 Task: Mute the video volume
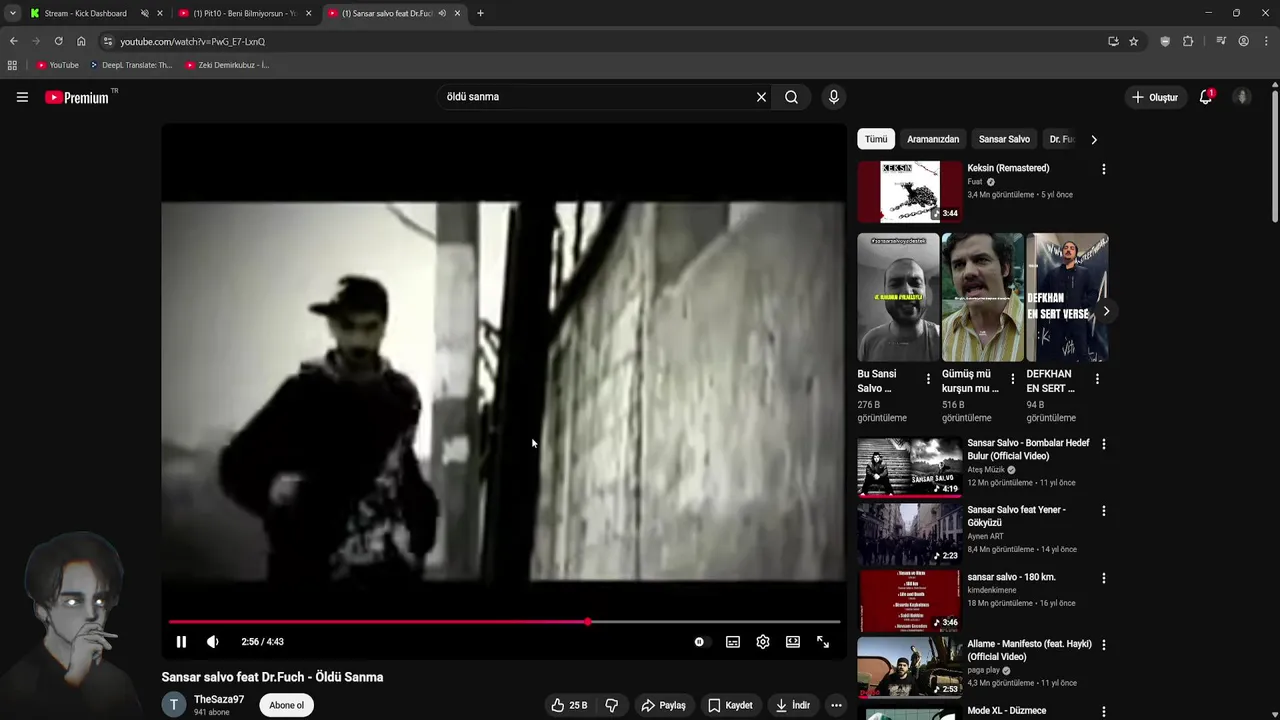[212, 642]
